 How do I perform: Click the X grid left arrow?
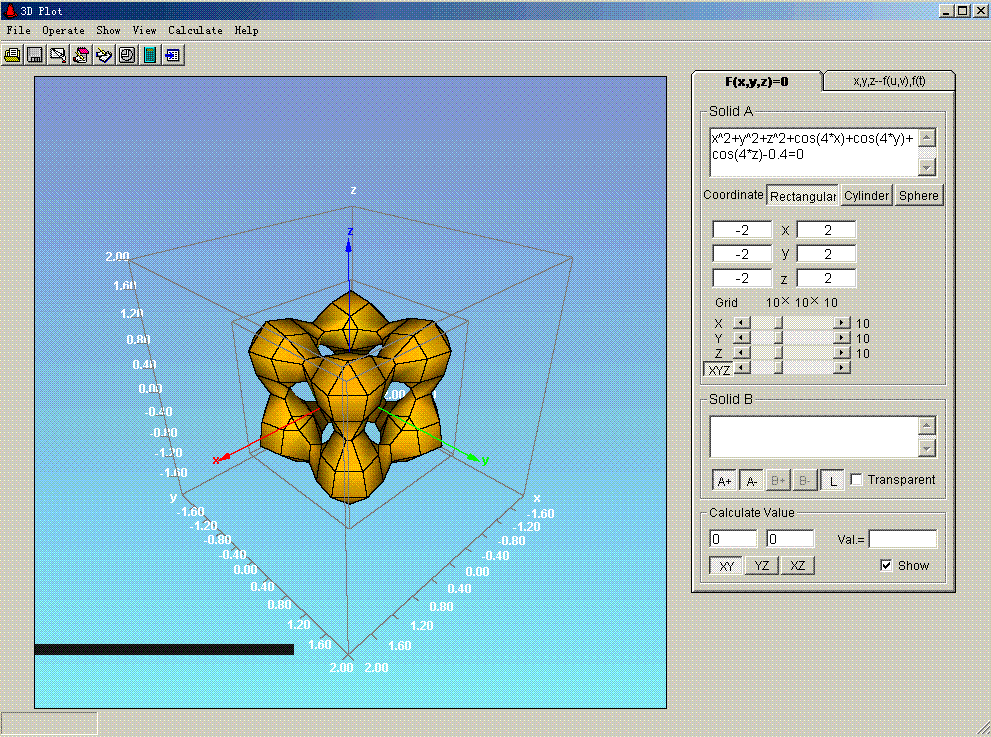(x=741, y=323)
